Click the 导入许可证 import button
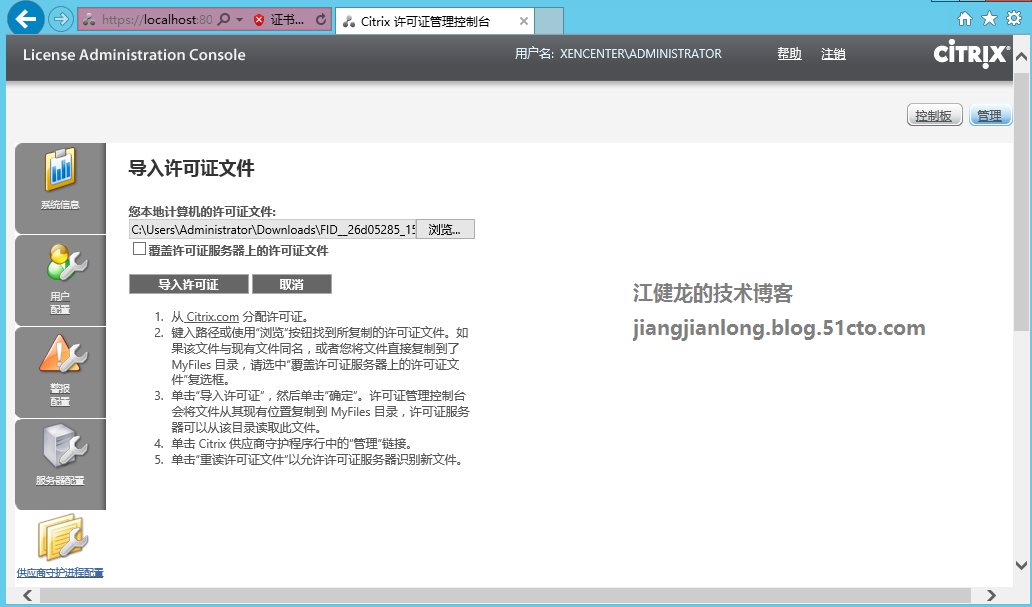 [x=188, y=284]
